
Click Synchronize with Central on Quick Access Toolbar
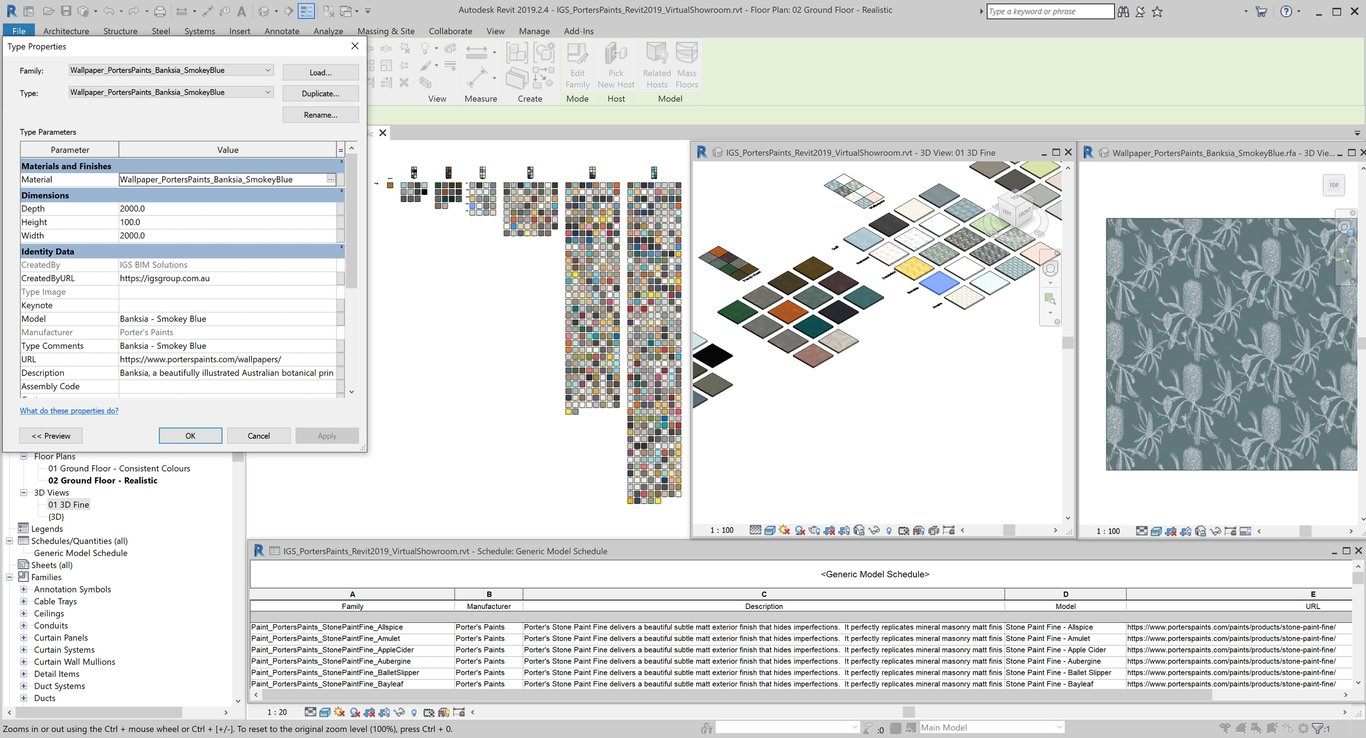click(x=82, y=9)
